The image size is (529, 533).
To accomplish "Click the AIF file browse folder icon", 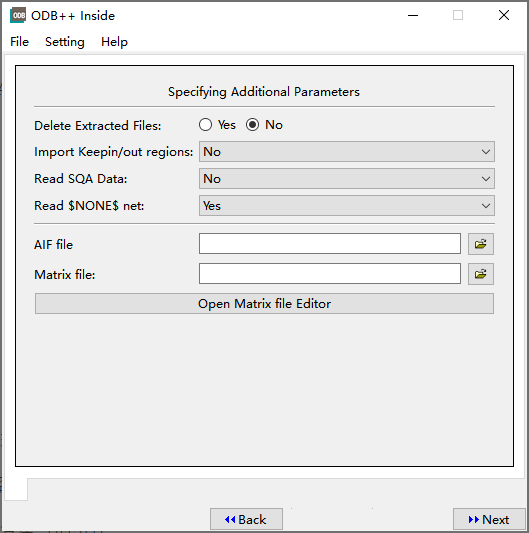I will point(481,244).
